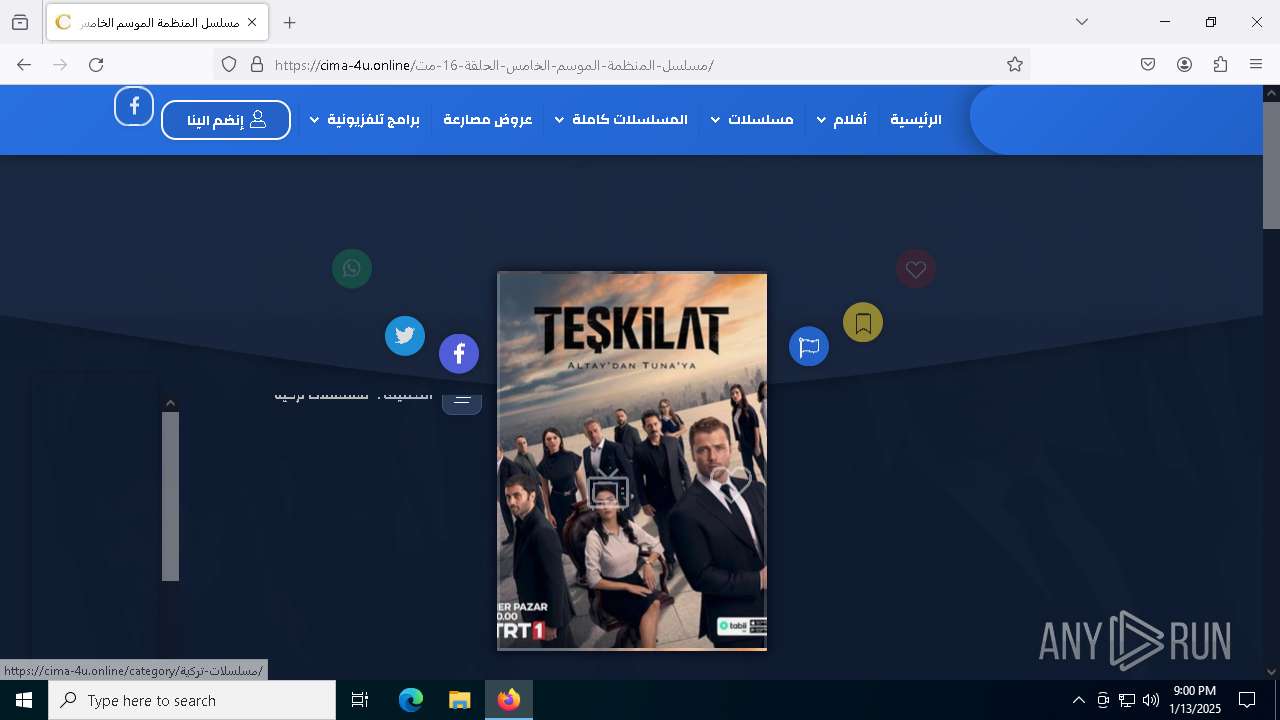The image size is (1280, 720).
Task: Click the red heart favorite icon
Action: click(x=916, y=268)
